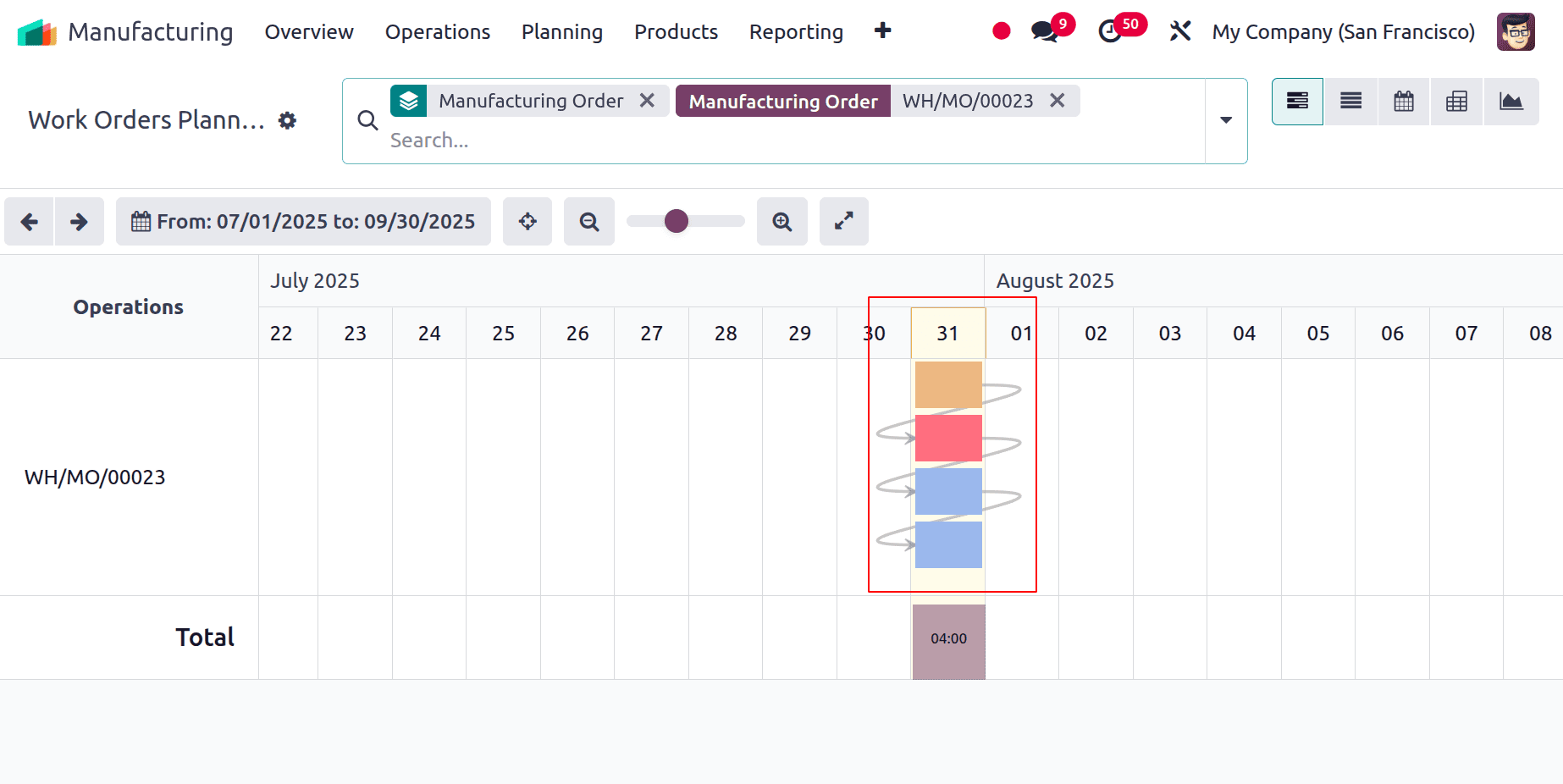
Task: Go to the next period with right arrow
Action: [79, 222]
